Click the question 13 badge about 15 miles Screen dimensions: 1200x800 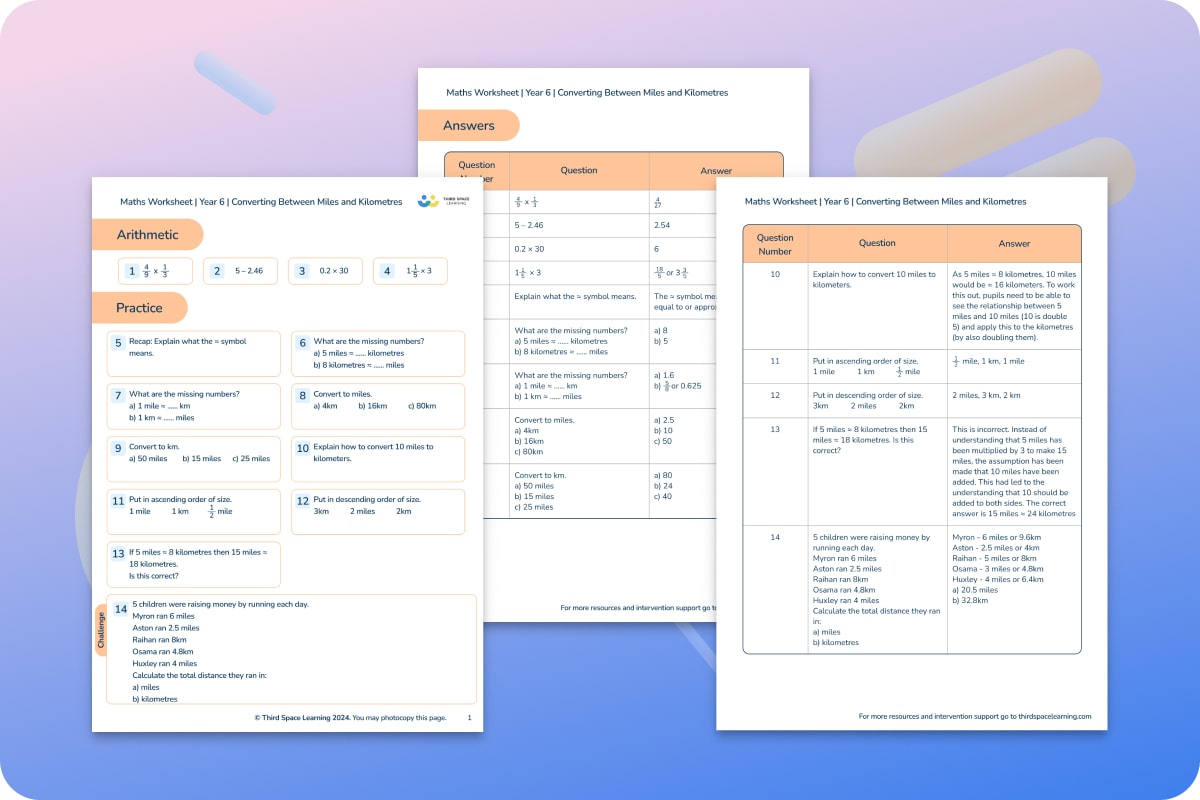(x=117, y=552)
